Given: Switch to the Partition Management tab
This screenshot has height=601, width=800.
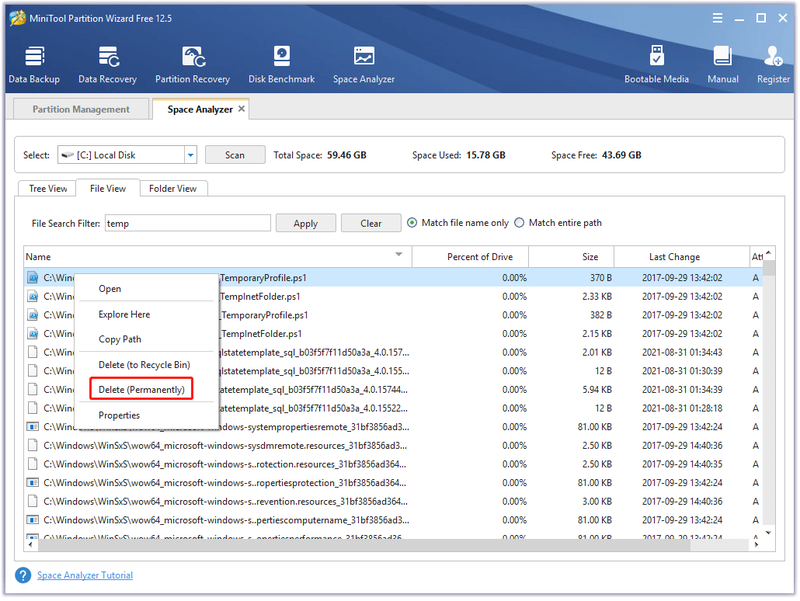Looking at the screenshot, I should coord(81,109).
